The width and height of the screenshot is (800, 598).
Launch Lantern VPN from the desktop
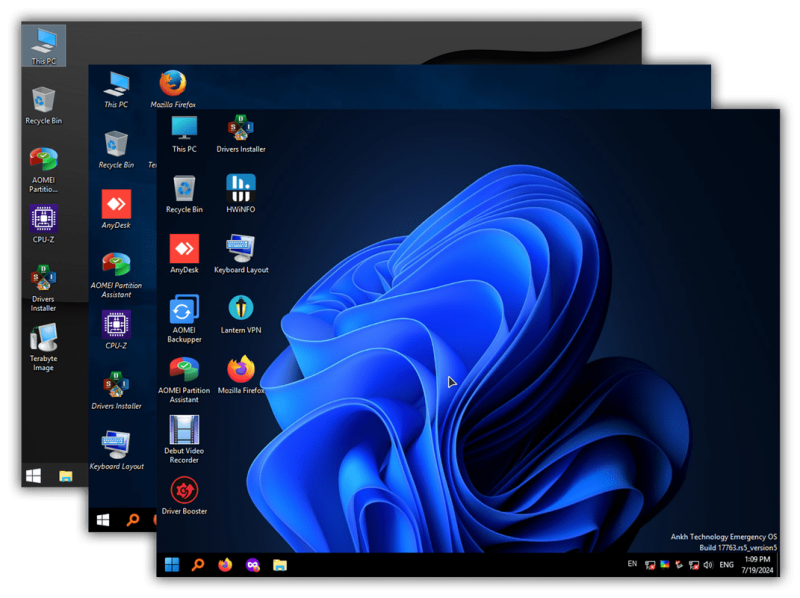(241, 310)
